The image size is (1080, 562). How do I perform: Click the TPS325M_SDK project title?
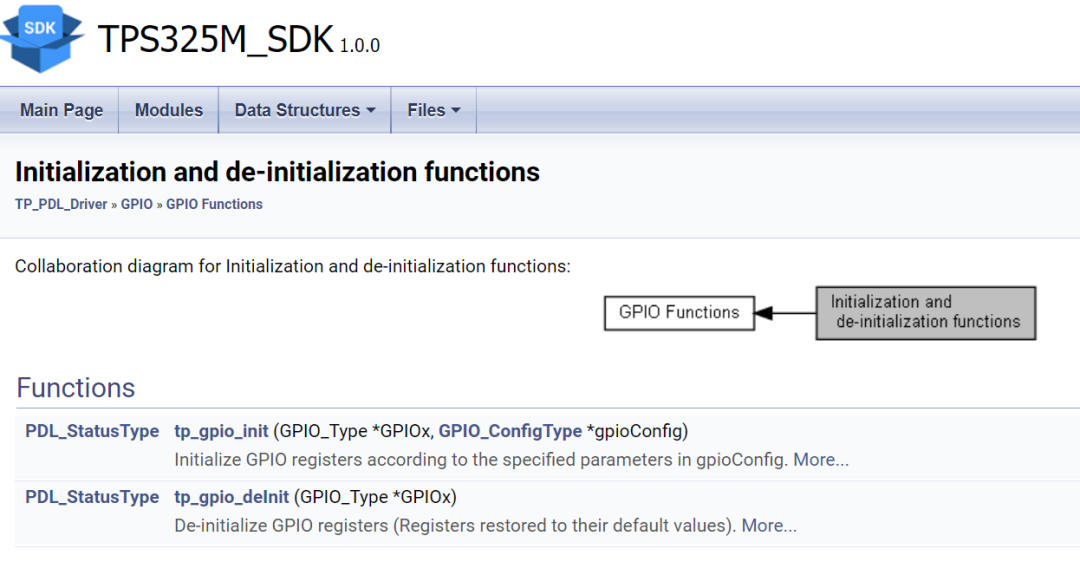pyautogui.click(x=215, y=39)
